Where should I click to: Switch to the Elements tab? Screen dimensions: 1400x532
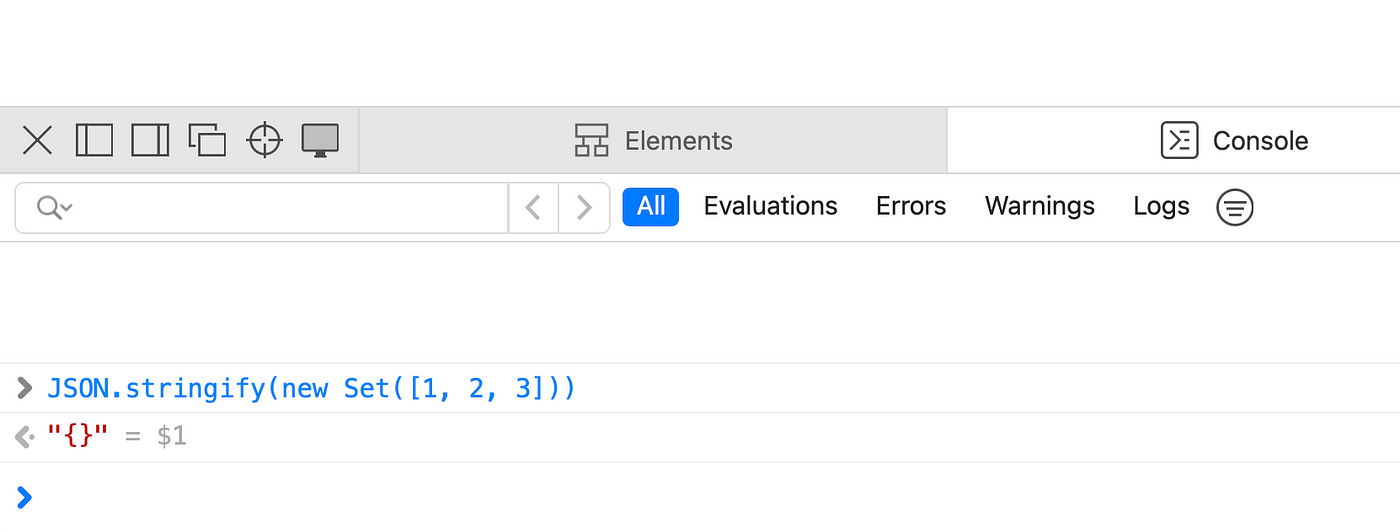coord(653,141)
